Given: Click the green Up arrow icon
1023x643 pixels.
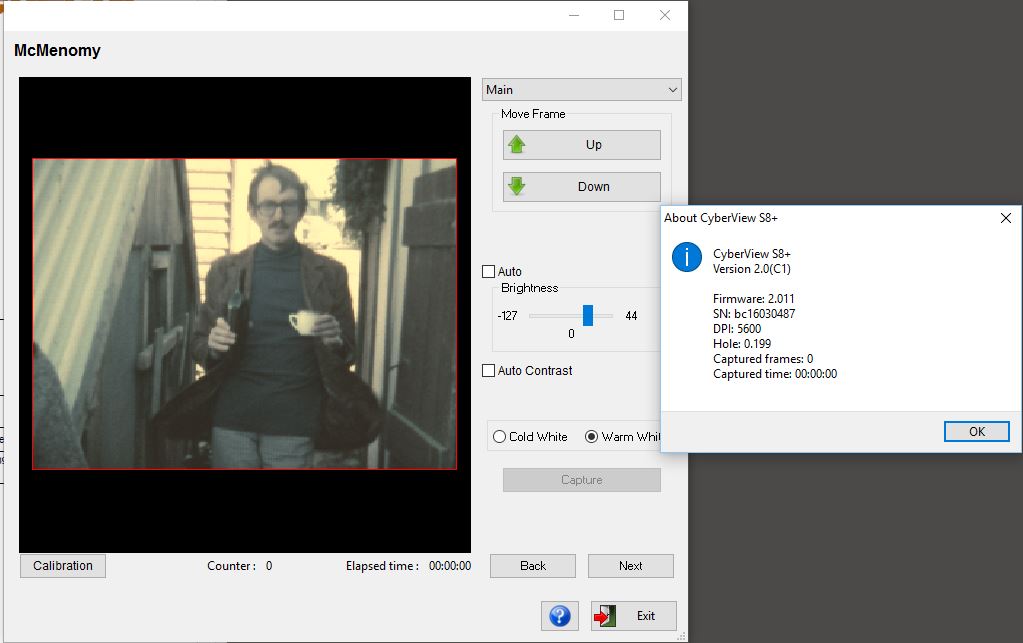Looking at the screenshot, I should tap(517, 145).
